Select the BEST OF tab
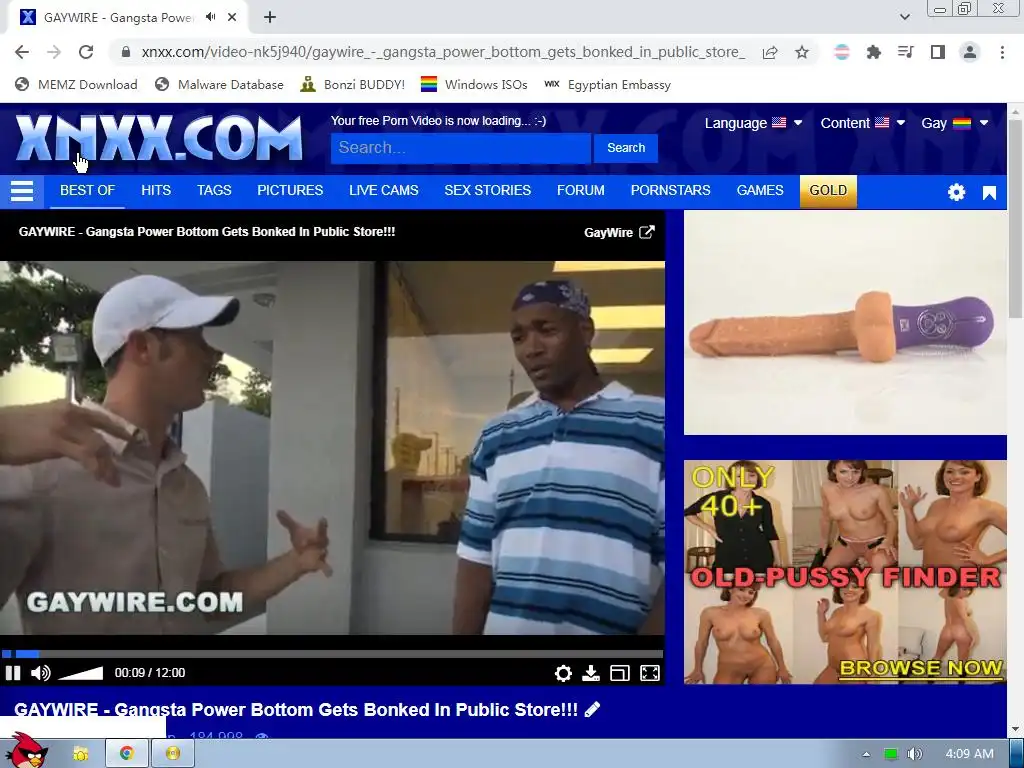The image size is (1024, 768). pyautogui.click(x=88, y=190)
